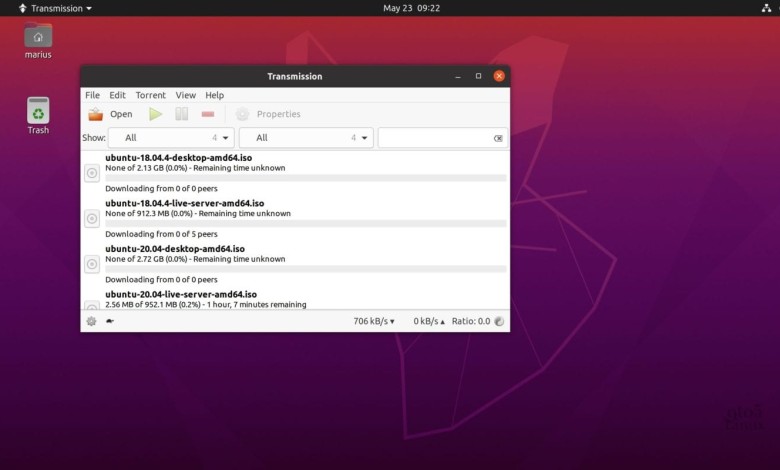780x470 pixels.
Task: Click '2.56 MB of 952.1 MB (0.2%)' status line
Action: coord(206,304)
